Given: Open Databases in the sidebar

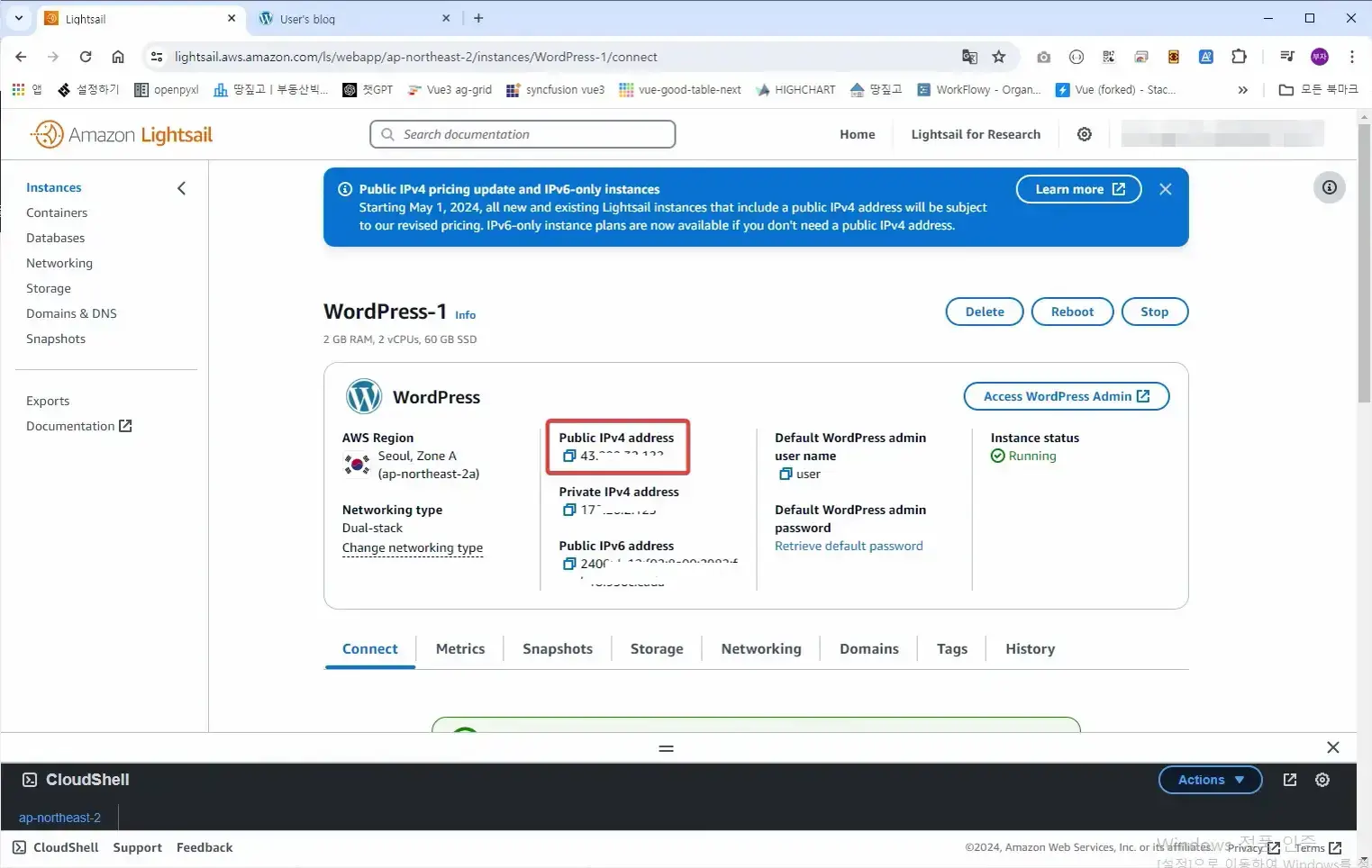Looking at the screenshot, I should [x=56, y=238].
